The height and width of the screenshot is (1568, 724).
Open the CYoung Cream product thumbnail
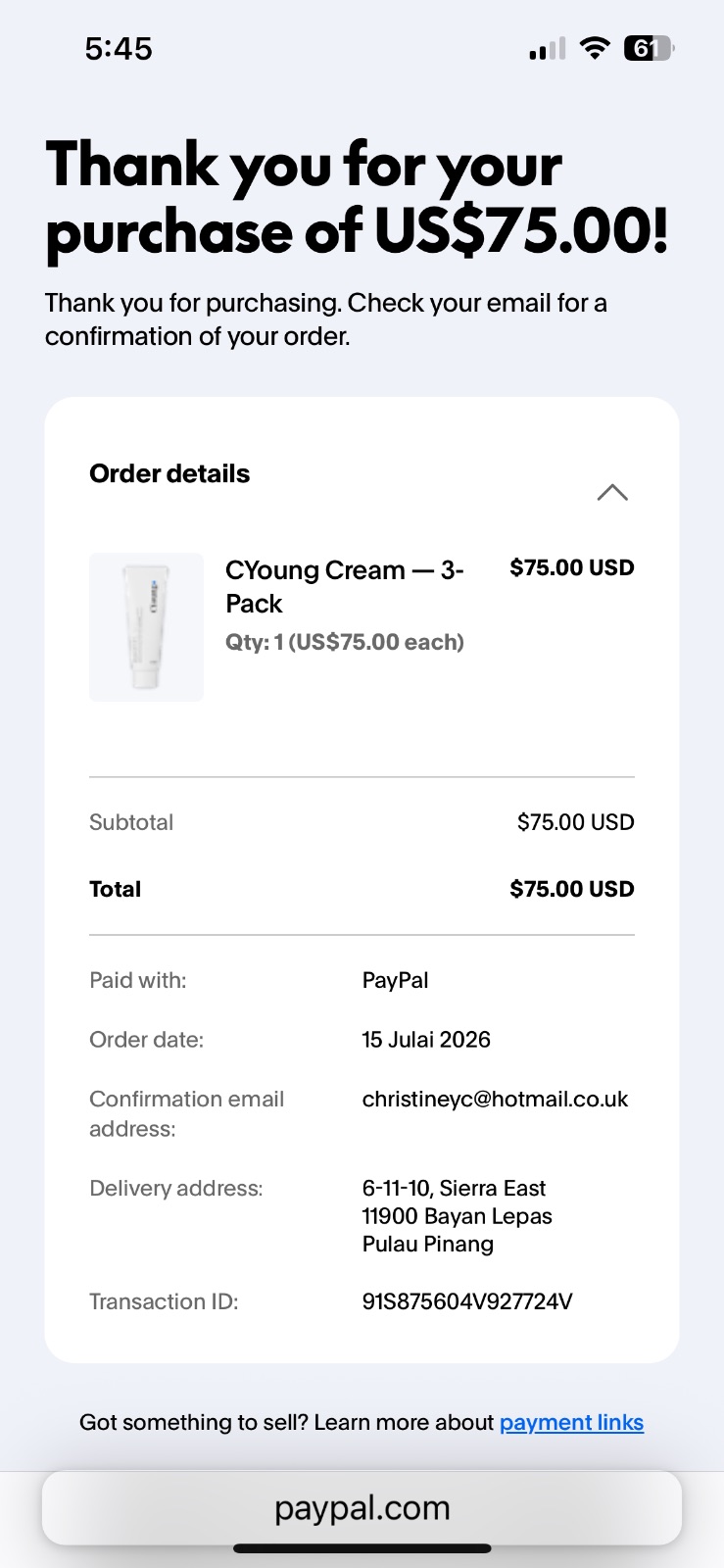point(146,627)
